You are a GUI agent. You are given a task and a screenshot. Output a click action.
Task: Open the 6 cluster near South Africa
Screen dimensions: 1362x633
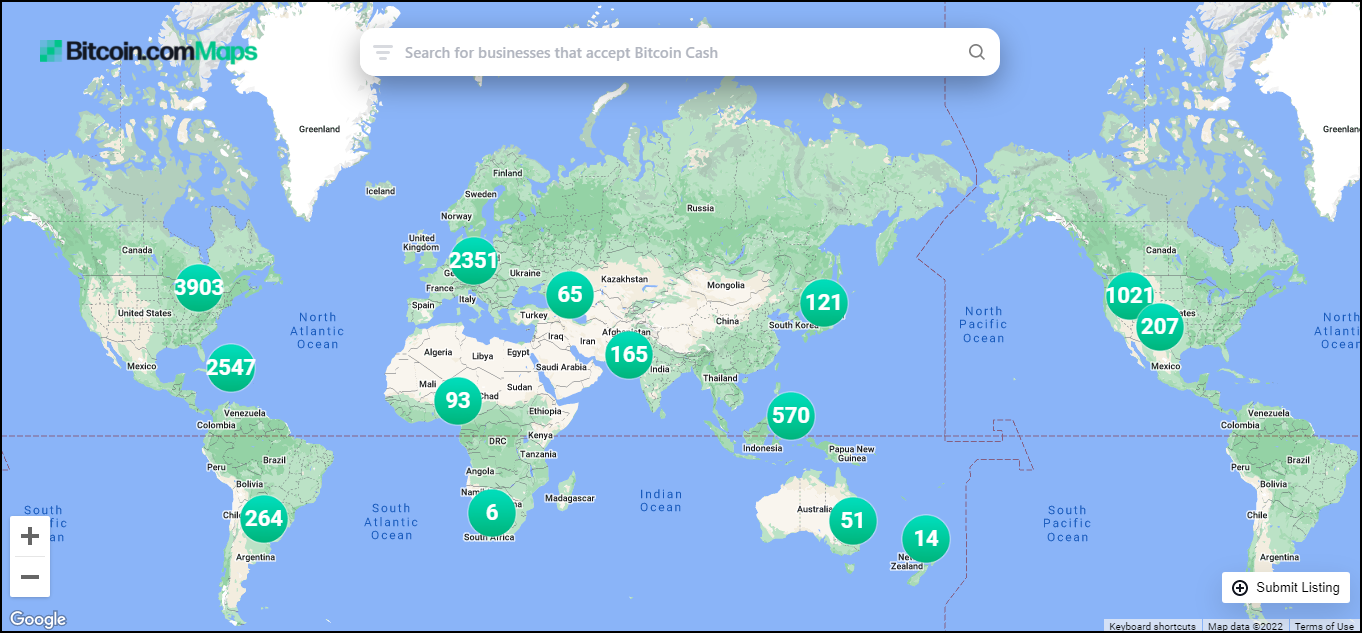point(492,512)
